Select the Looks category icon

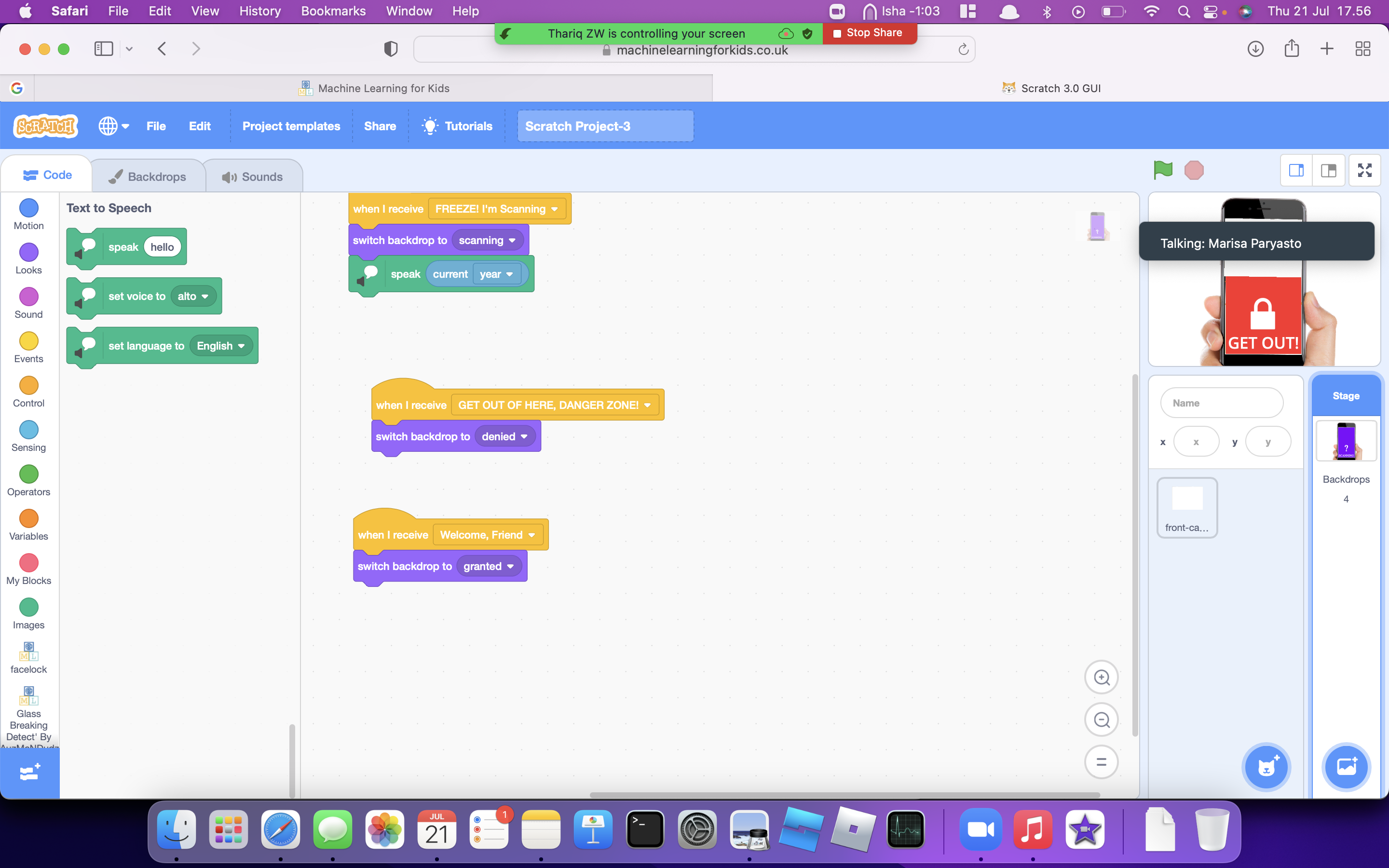28,252
